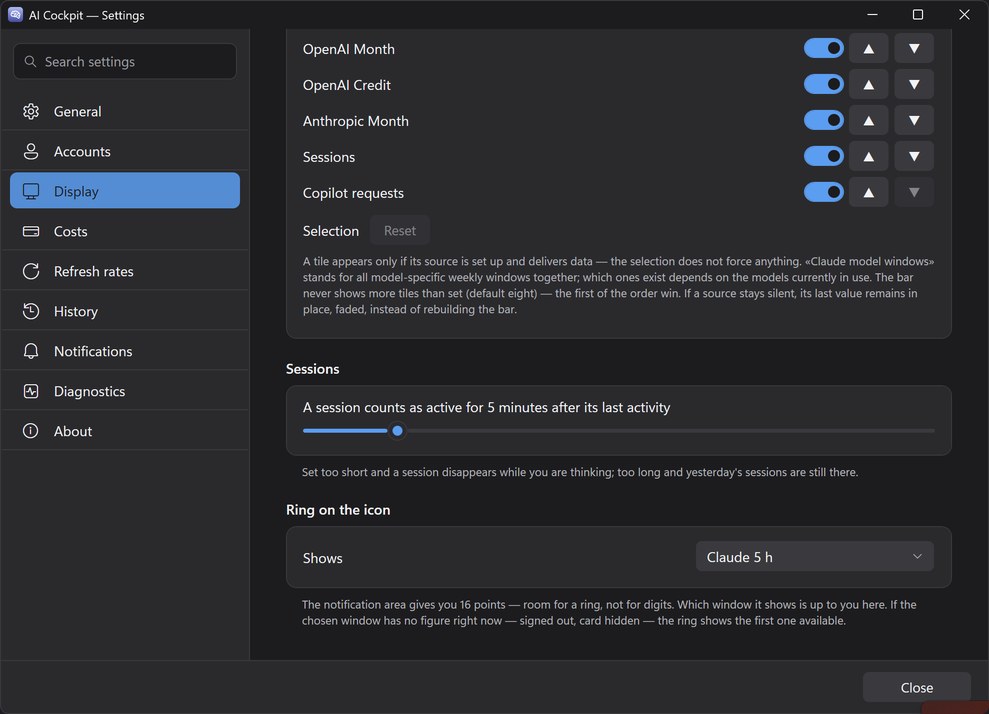Click the Selection label
The height and width of the screenshot is (714, 989).
click(x=331, y=231)
